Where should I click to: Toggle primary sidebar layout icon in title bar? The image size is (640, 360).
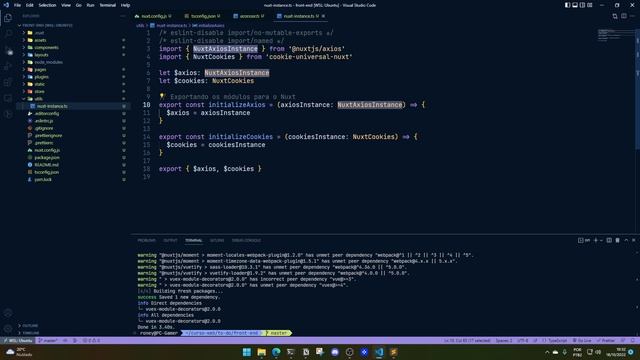click(567, 5)
